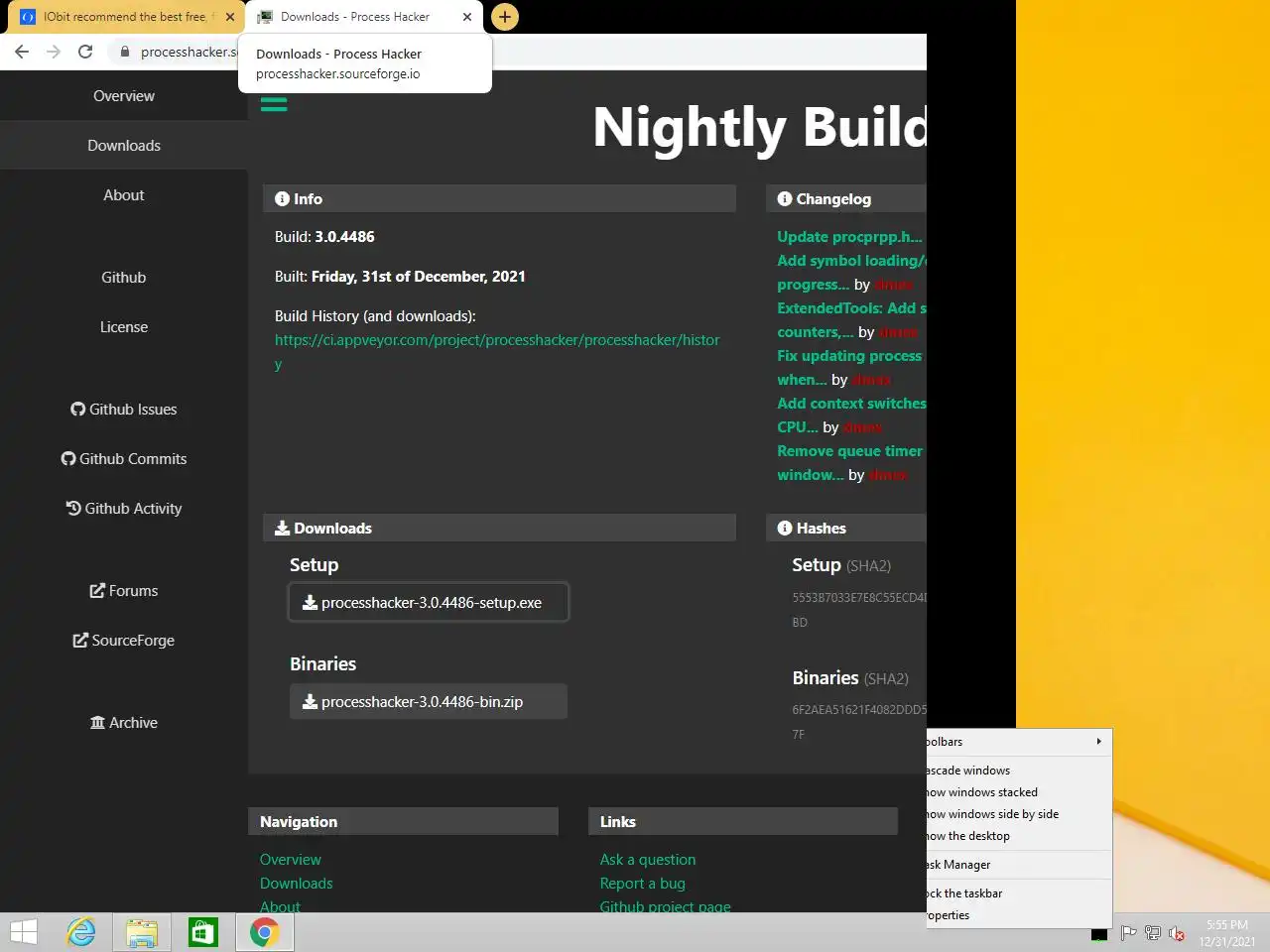Viewport: 1270px width, 952px height.
Task: Open changelog entry ExtendedTools: Add counters
Action: pos(851,320)
